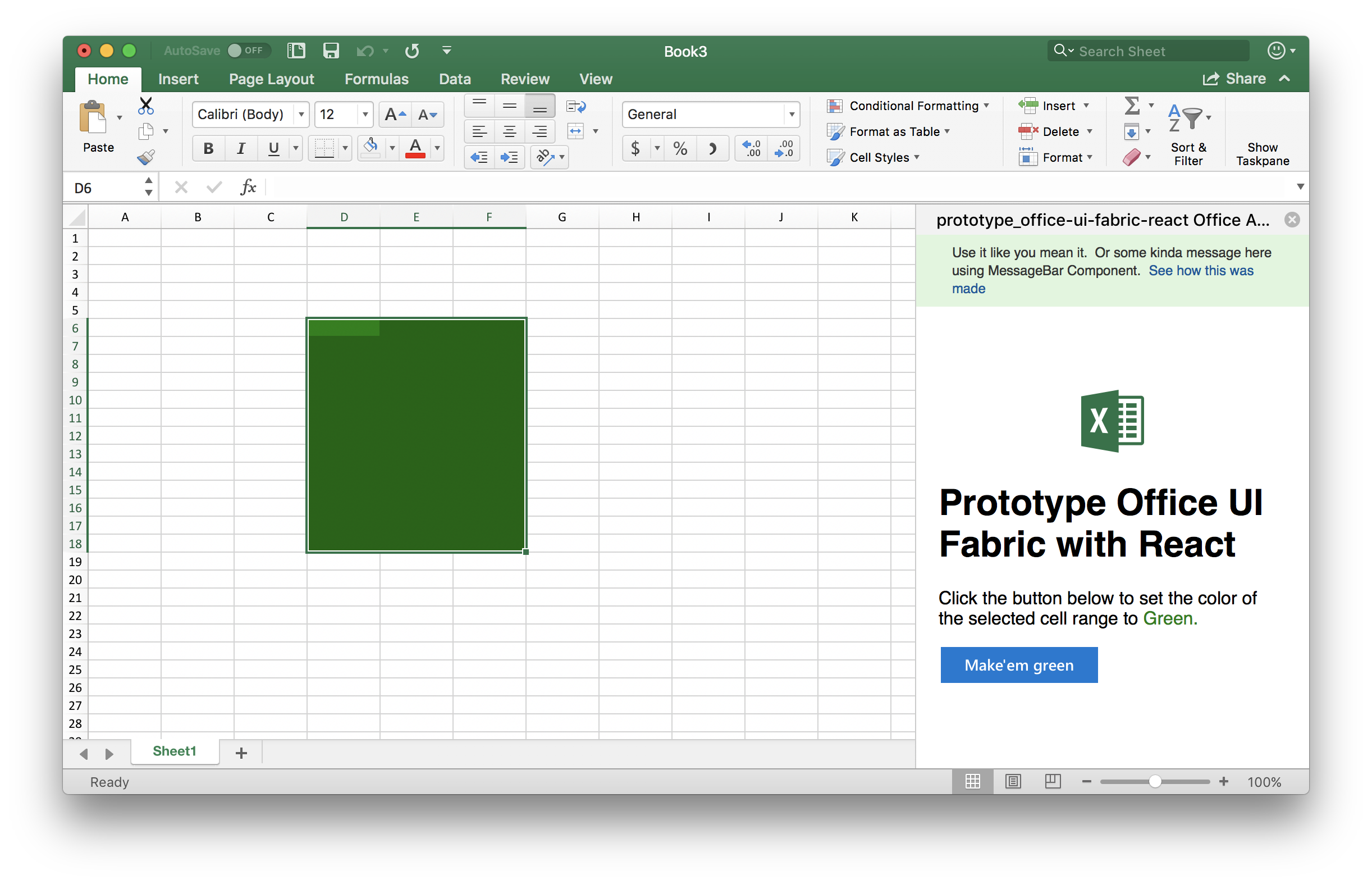Viewport: 1372px width, 884px height.
Task: Click the Wrap Text icon
Action: coord(575,106)
